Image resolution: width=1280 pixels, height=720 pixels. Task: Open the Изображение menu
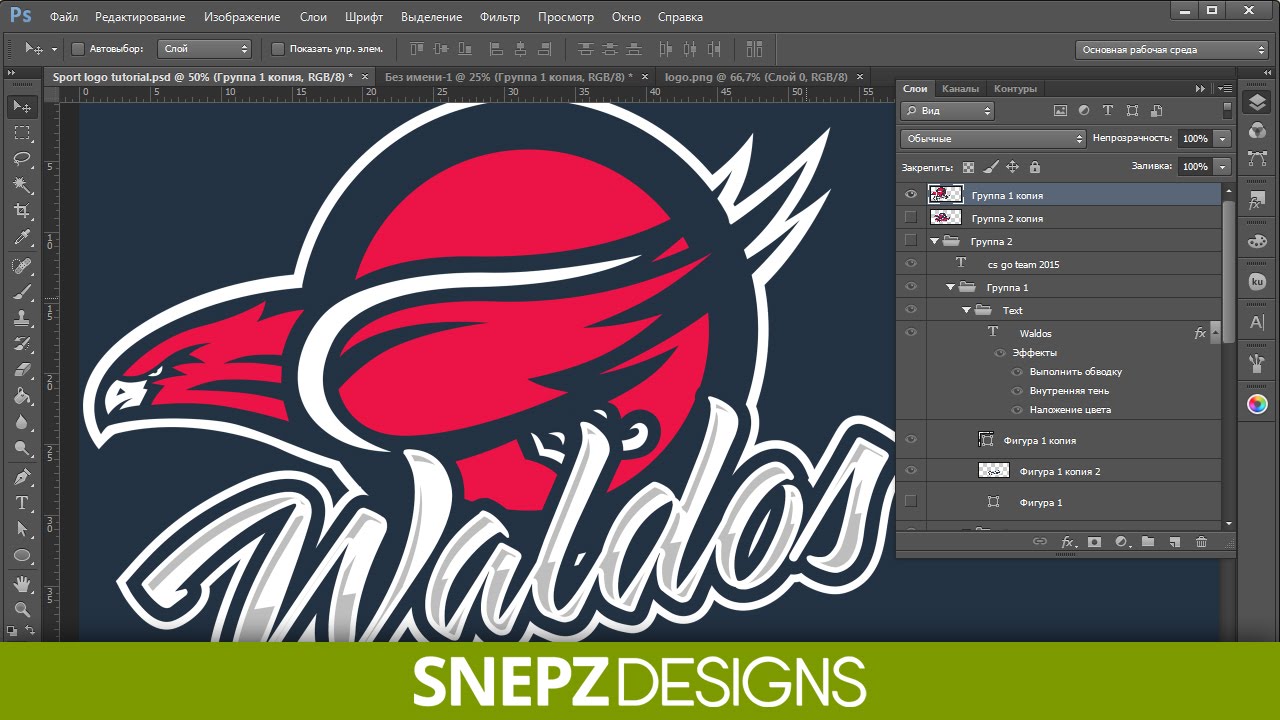(x=242, y=17)
